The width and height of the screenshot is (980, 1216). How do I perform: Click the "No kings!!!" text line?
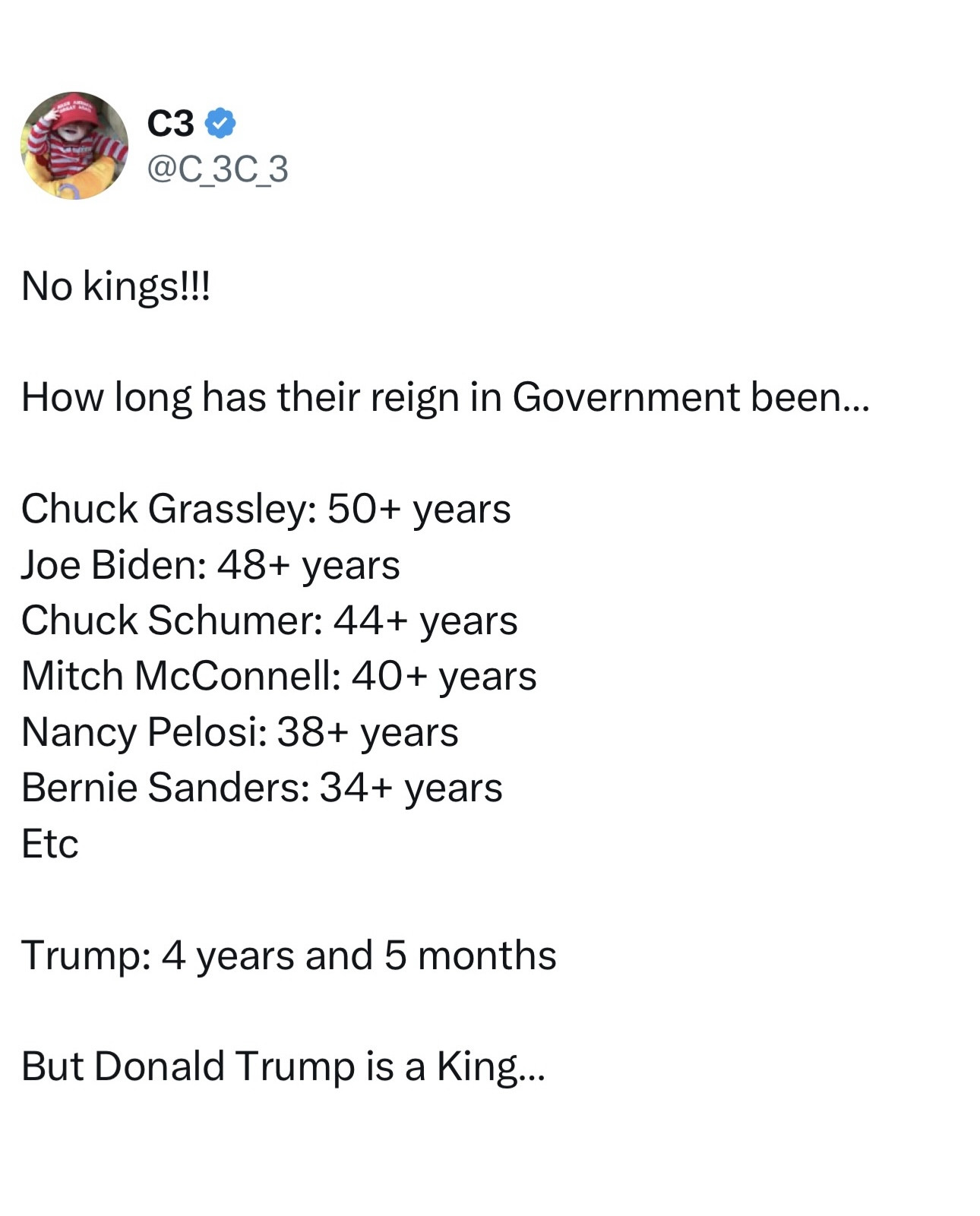(115, 286)
